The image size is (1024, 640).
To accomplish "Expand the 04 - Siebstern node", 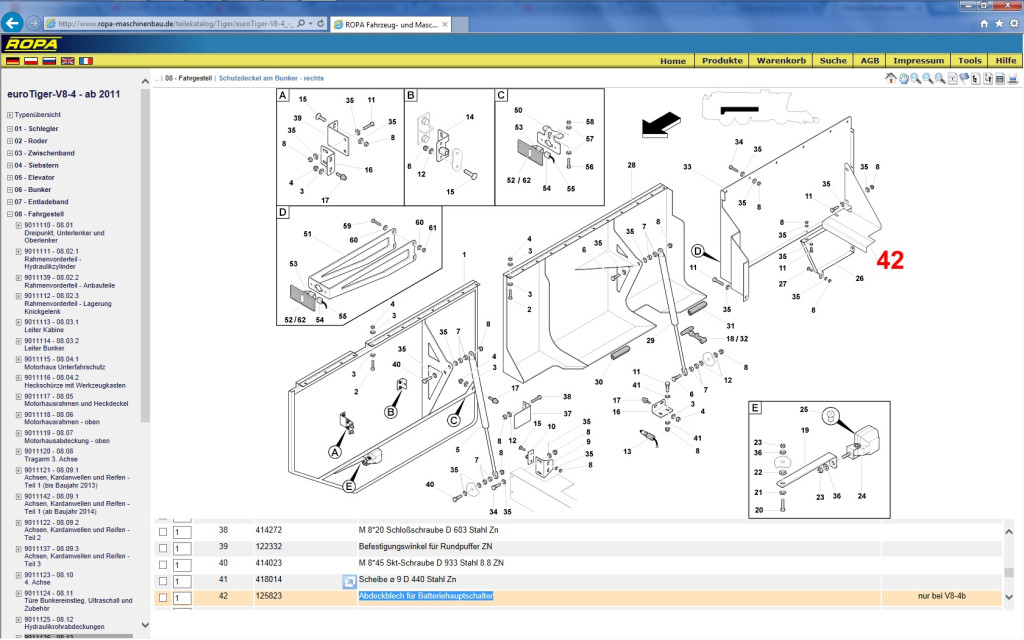I will pos(10,166).
